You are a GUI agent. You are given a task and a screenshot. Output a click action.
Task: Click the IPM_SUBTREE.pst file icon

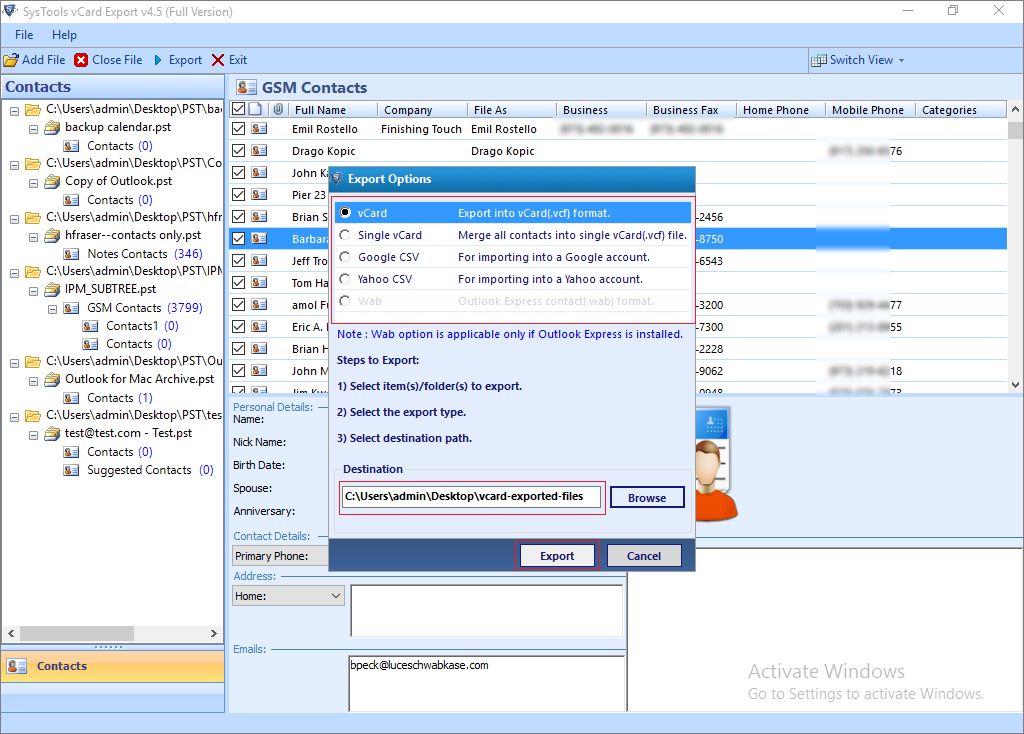pyautogui.click(x=52, y=289)
